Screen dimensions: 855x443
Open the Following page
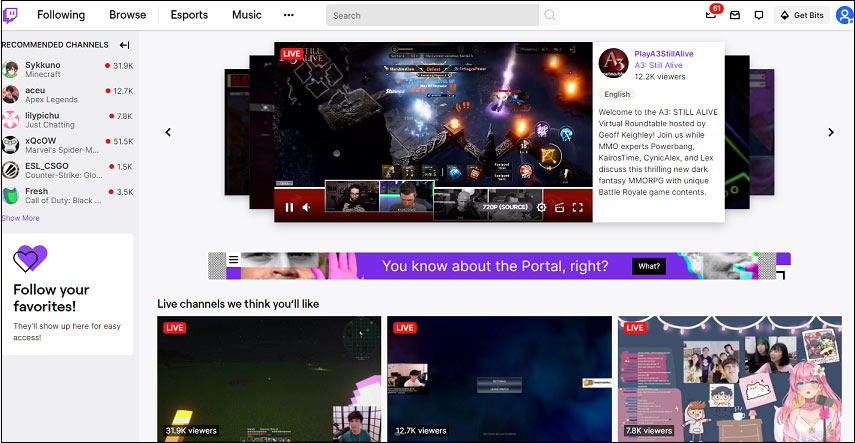click(x=61, y=15)
